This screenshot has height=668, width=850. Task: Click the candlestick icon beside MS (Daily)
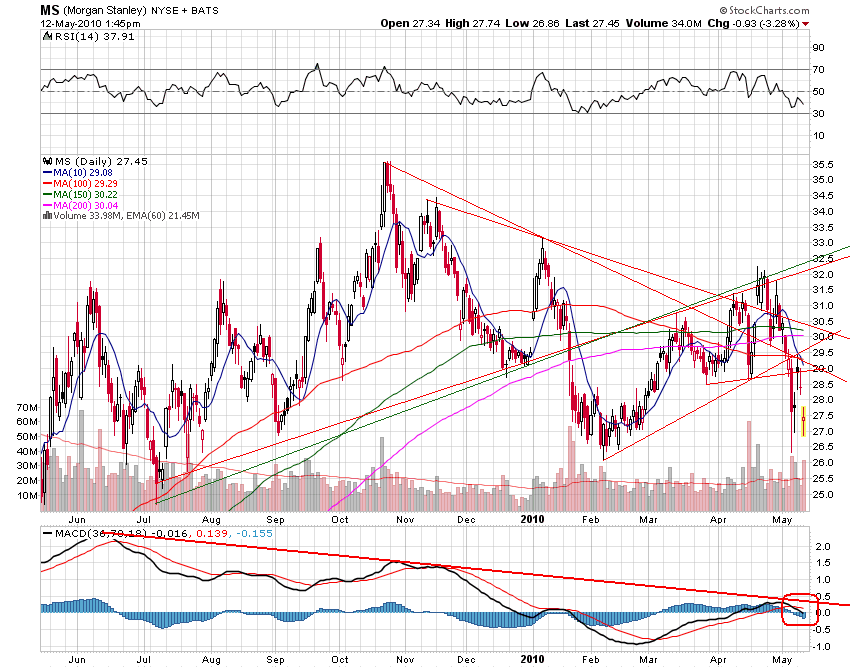coord(47,162)
